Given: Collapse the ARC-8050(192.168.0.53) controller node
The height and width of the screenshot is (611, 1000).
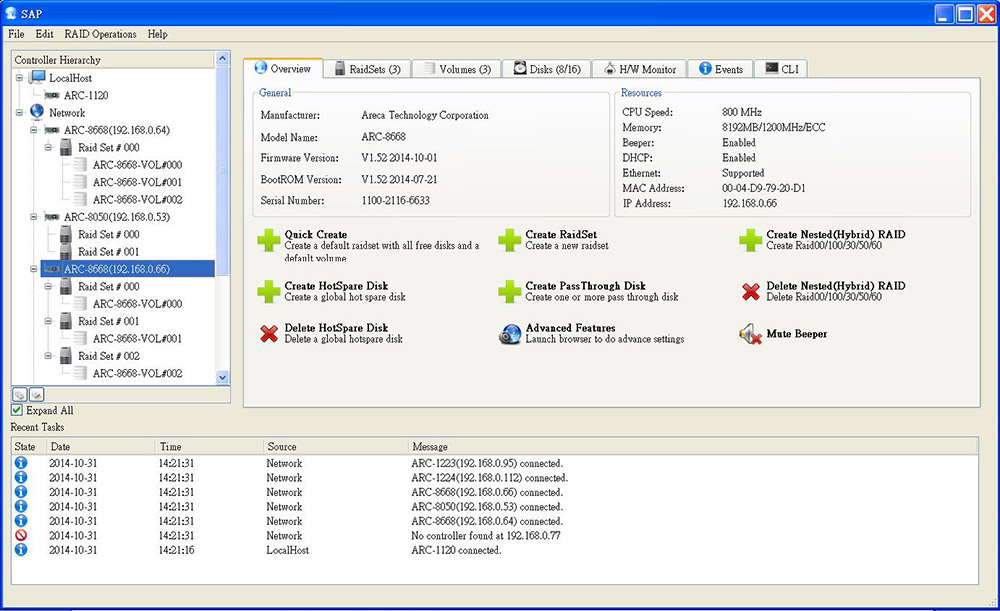Looking at the screenshot, I should click(x=34, y=217).
